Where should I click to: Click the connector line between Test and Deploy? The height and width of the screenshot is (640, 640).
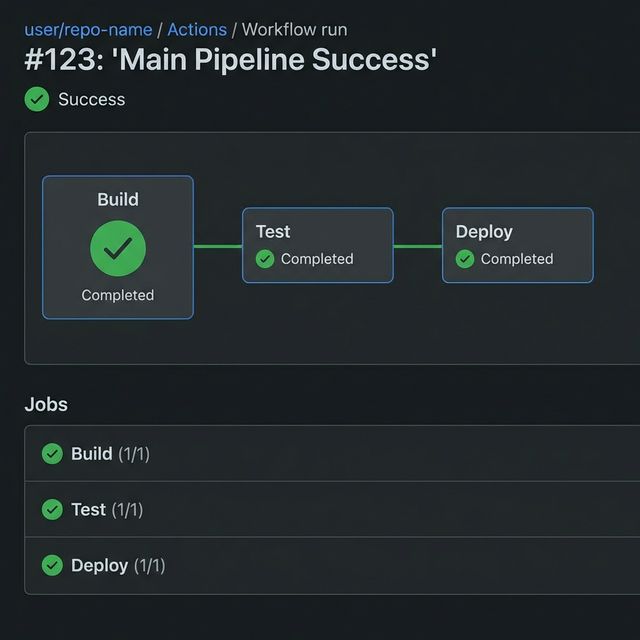pyautogui.click(x=418, y=246)
